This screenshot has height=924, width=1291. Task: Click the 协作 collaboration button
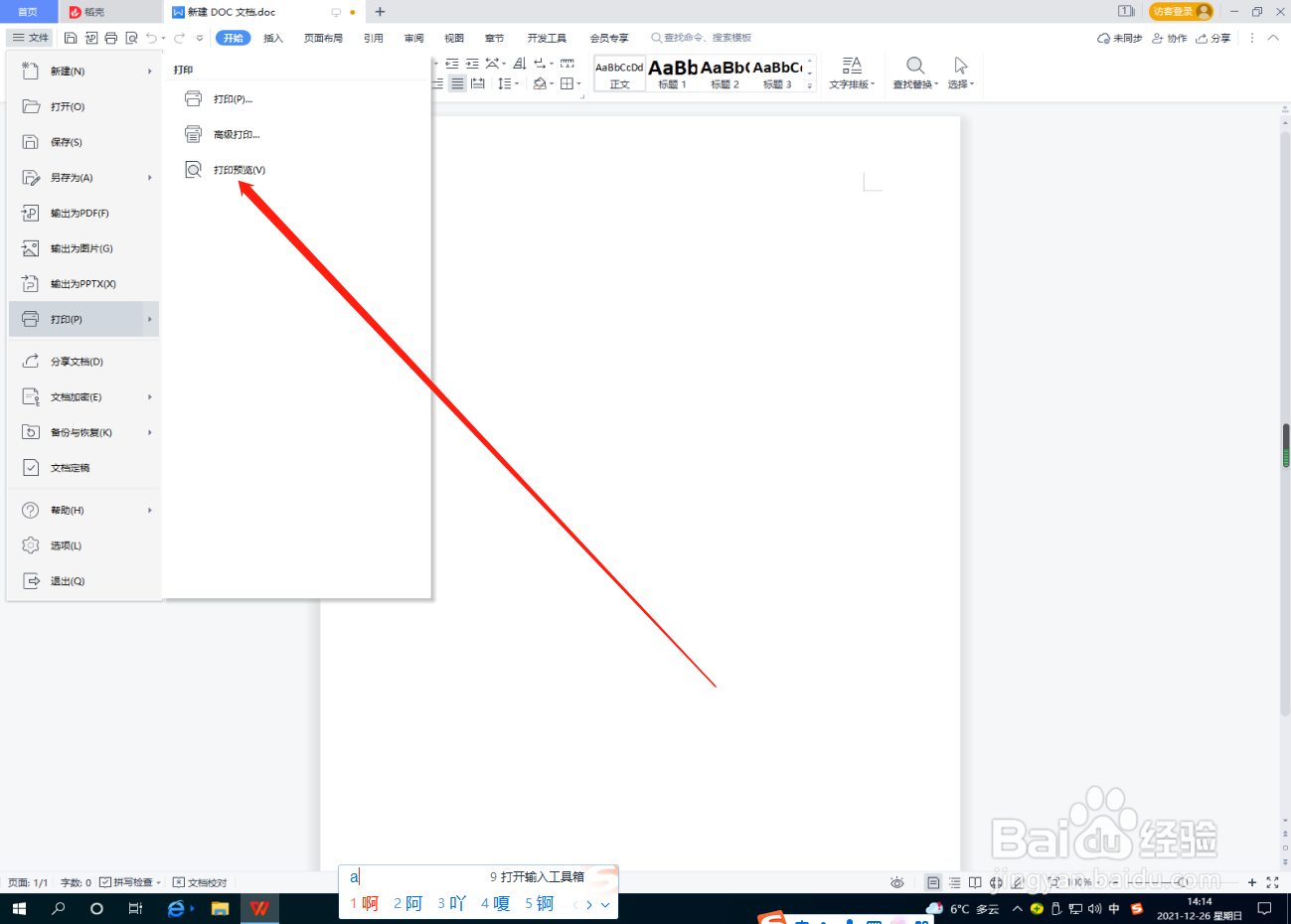coord(1170,38)
